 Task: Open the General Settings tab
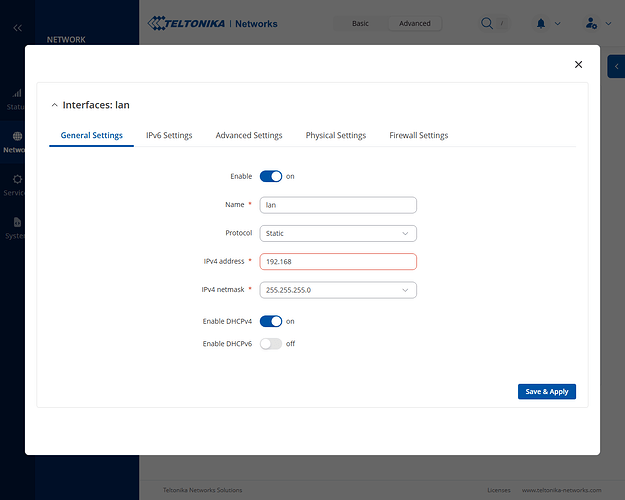click(x=92, y=136)
